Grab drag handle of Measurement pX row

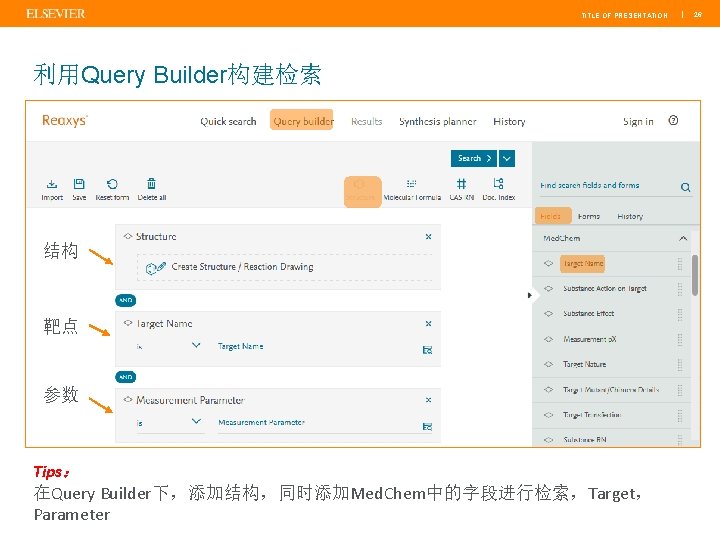tap(680, 339)
